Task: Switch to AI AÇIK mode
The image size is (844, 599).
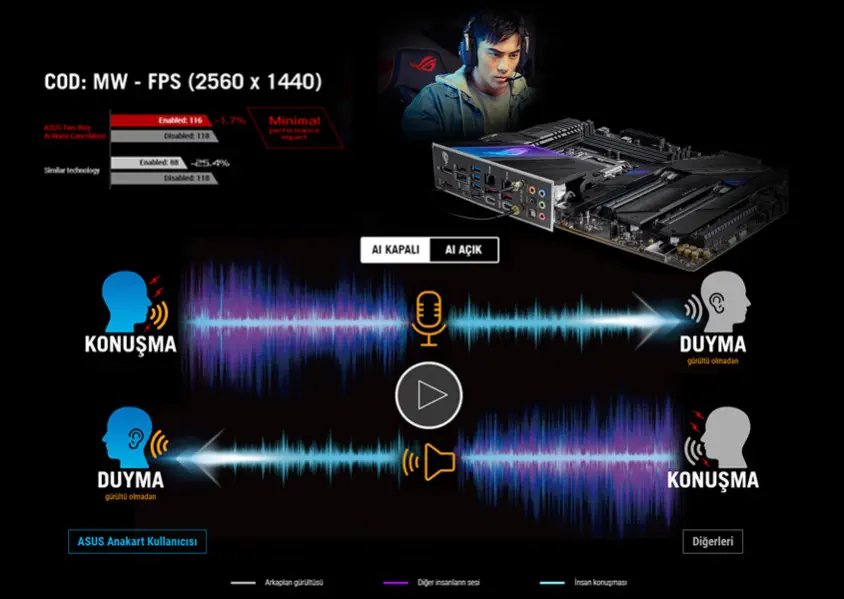Action: [x=463, y=250]
